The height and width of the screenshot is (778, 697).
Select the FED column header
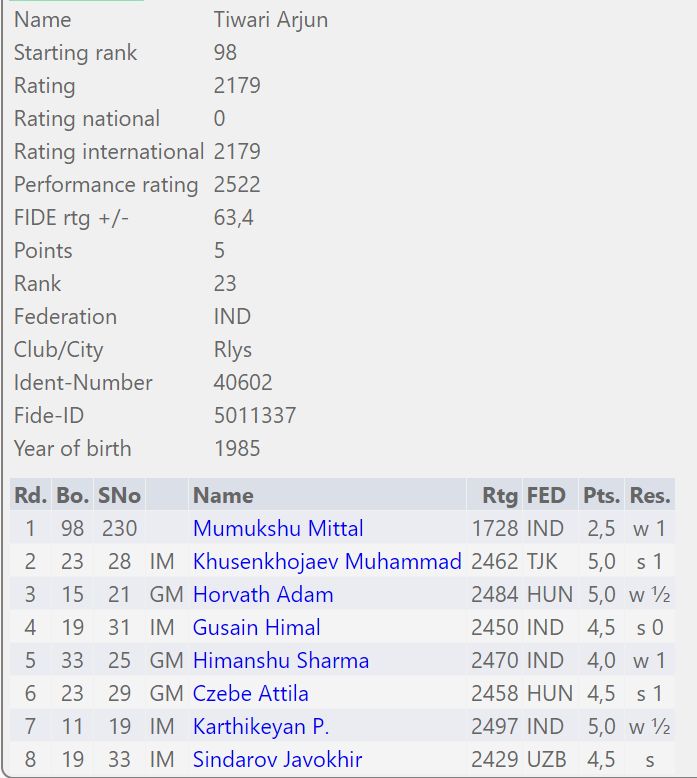(546, 495)
